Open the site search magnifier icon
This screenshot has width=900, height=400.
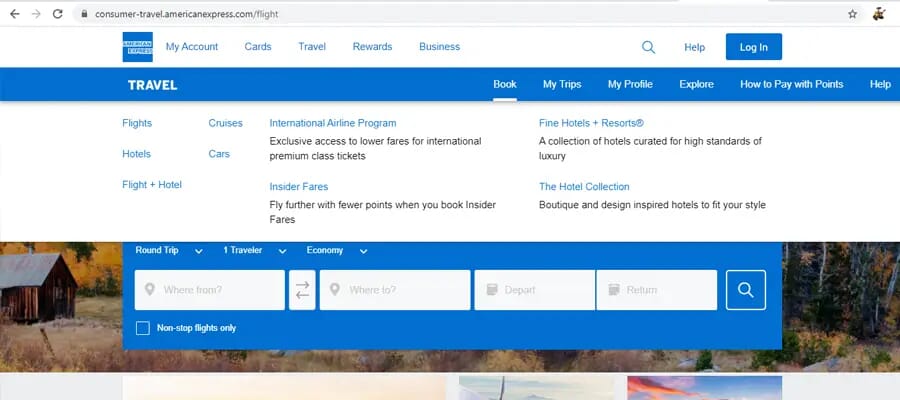coord(648,47)
